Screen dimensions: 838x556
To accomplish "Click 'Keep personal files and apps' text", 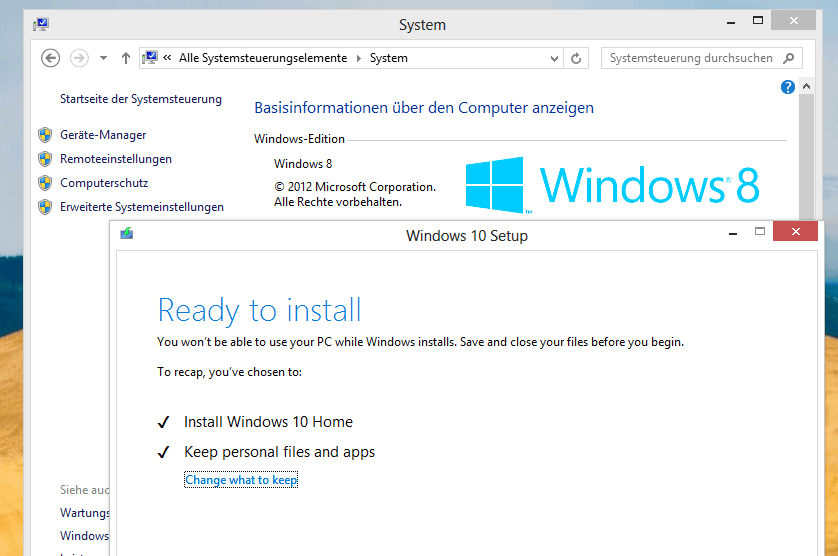I will 280,452.
